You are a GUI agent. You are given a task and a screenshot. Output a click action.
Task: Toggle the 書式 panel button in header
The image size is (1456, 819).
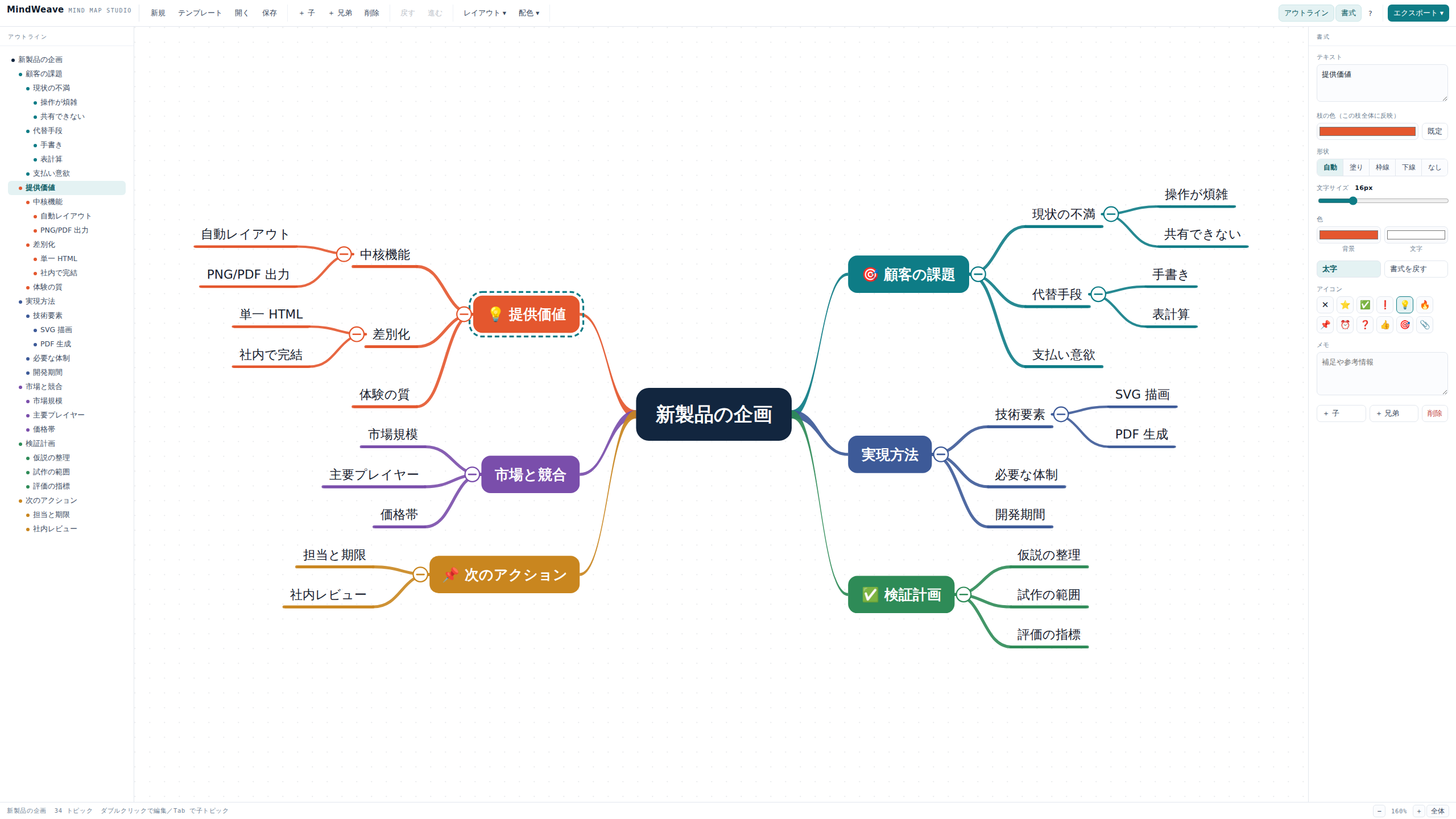click(1349, 13)
